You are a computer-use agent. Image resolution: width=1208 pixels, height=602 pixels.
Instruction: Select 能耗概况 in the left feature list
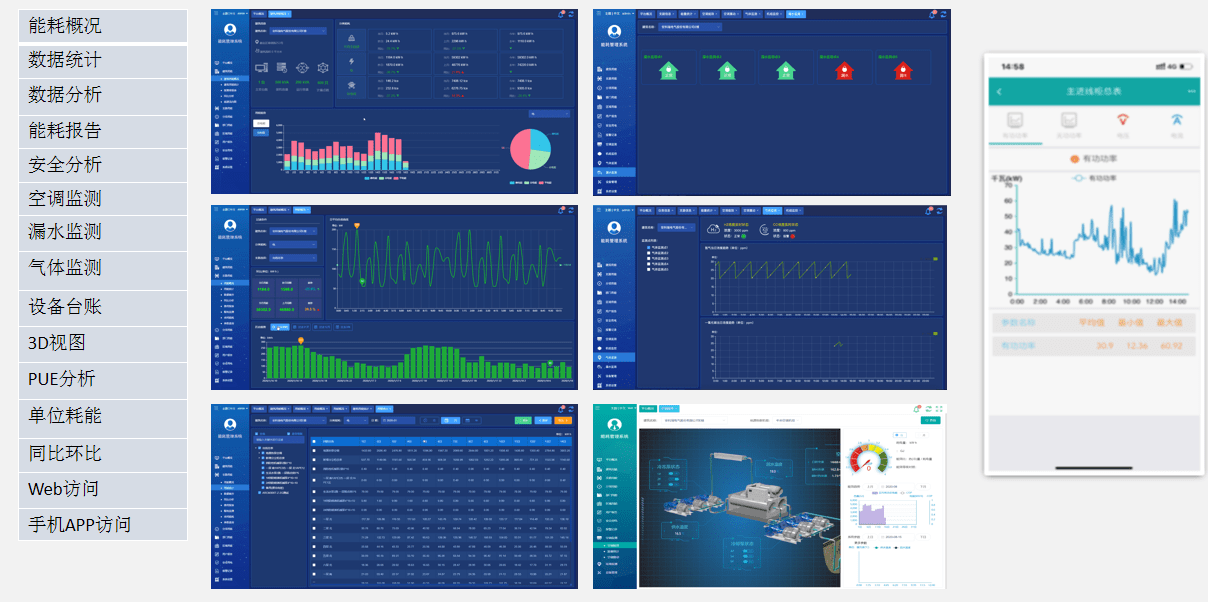(x=102, y=26)
